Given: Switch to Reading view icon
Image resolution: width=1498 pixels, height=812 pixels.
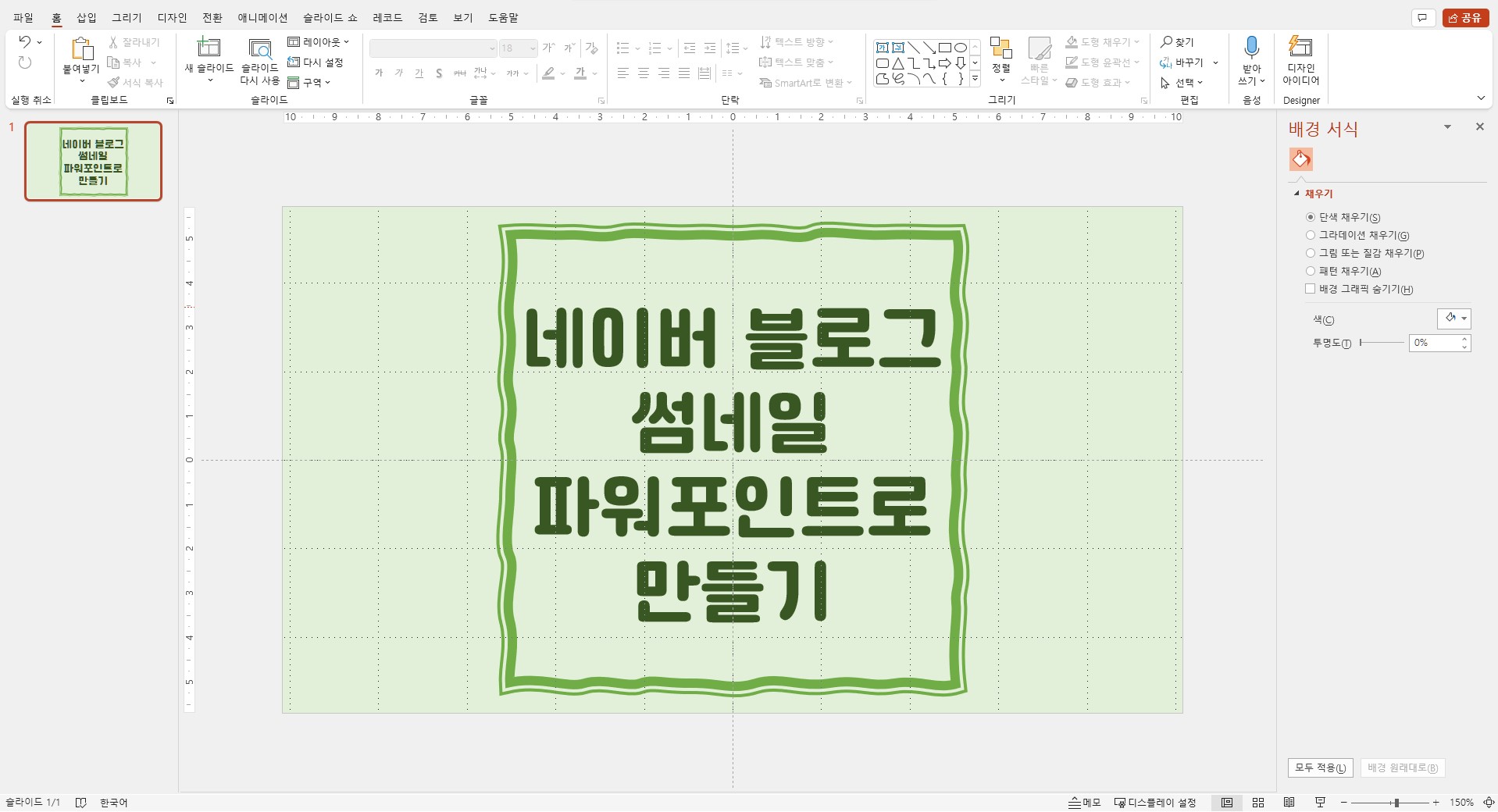Looking at the screenshot, I should (x=1289, y=803).
